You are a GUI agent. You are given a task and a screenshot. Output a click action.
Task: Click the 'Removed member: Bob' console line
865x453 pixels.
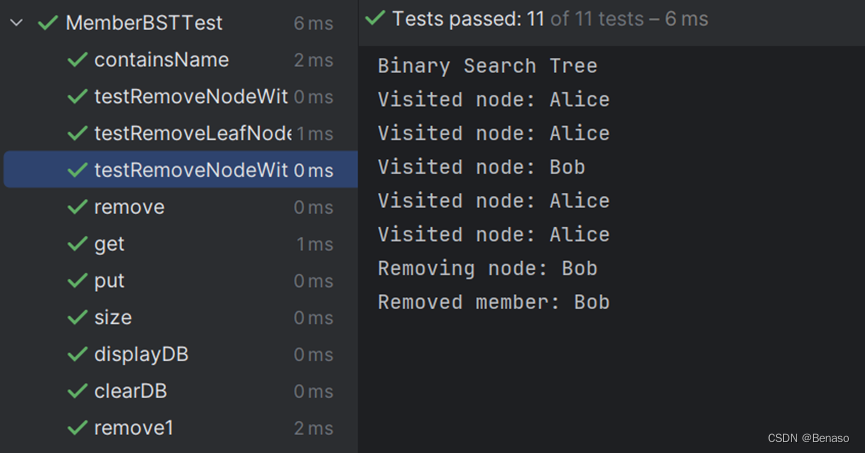[494, 302]
